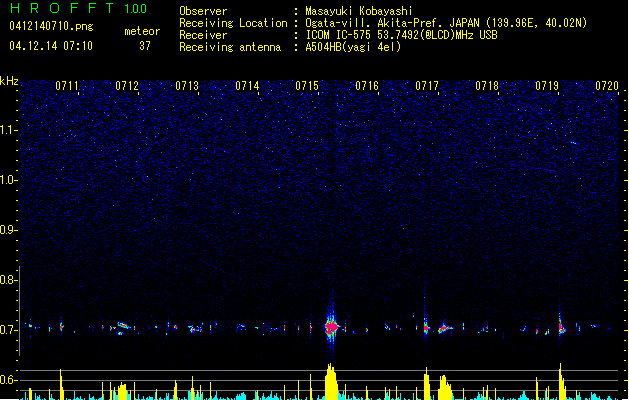This screenshot has height=400, width=629.
Task: Click the 0711 time marker
Action: [67, 86]
